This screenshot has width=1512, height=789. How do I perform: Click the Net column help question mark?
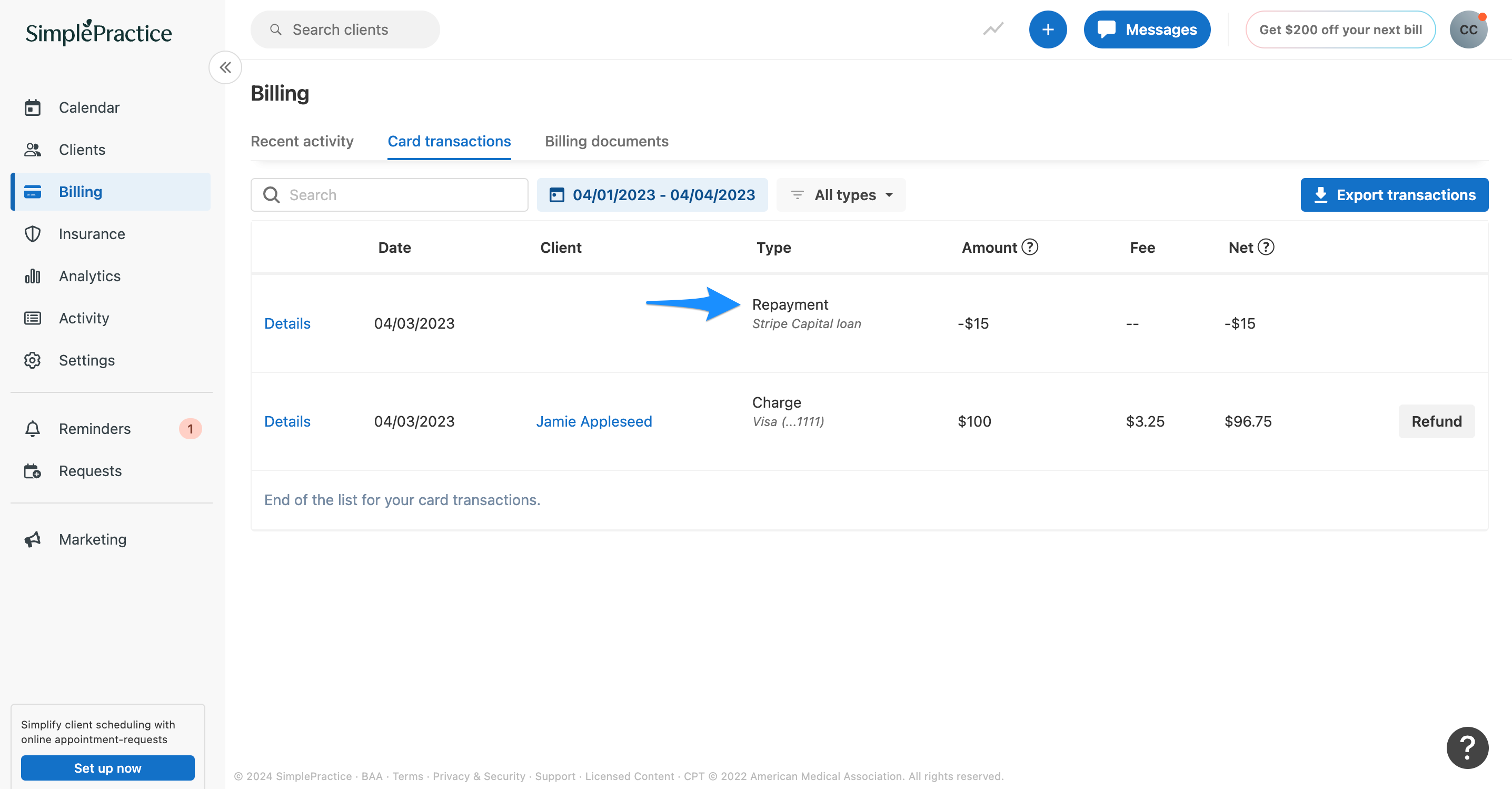tap(1266, 247)
